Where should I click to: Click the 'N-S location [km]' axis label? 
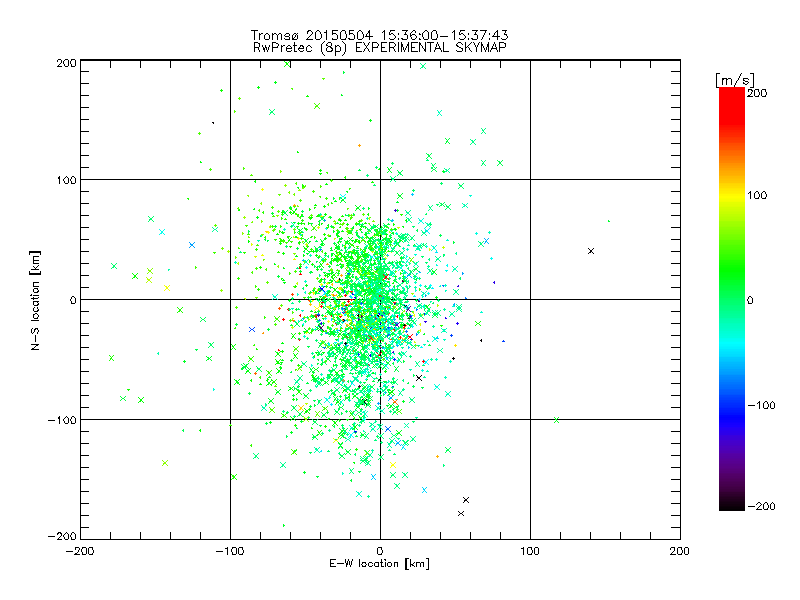[35, 301]
